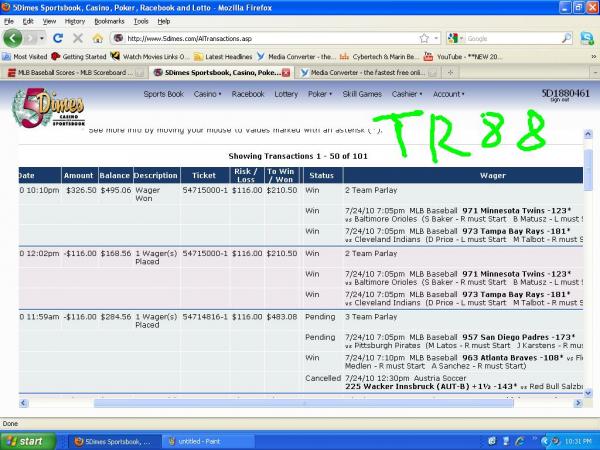Open the Racebook link
The width and height of the screenshot is (600, 450).
[x=249, y=94]
